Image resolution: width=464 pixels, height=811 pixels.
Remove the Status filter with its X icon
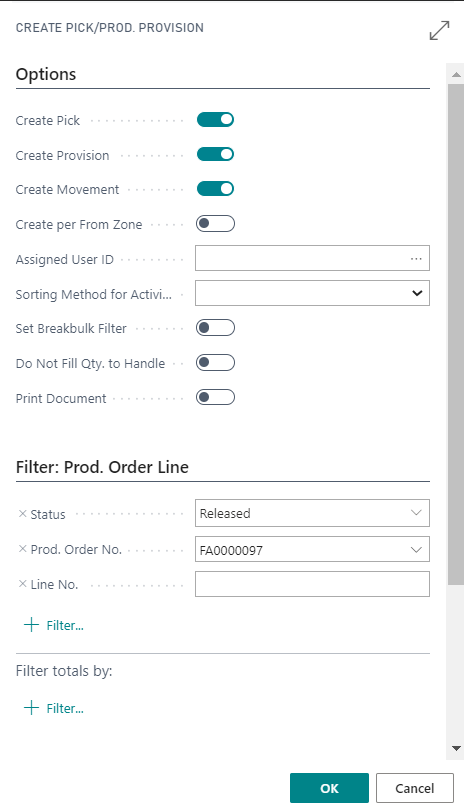point(22,514)
